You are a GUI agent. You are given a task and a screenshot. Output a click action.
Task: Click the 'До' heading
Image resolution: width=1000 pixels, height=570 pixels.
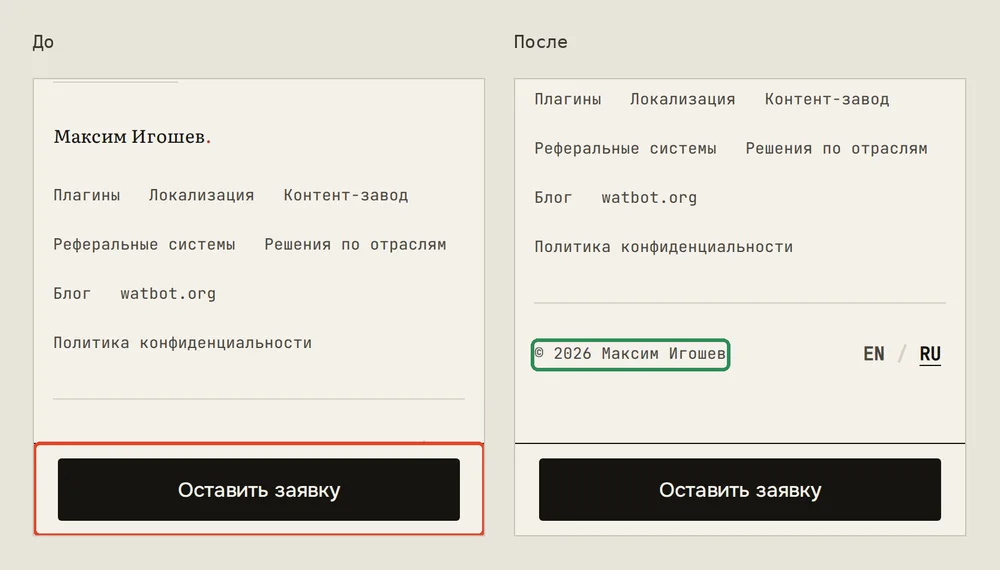[43, 42]
